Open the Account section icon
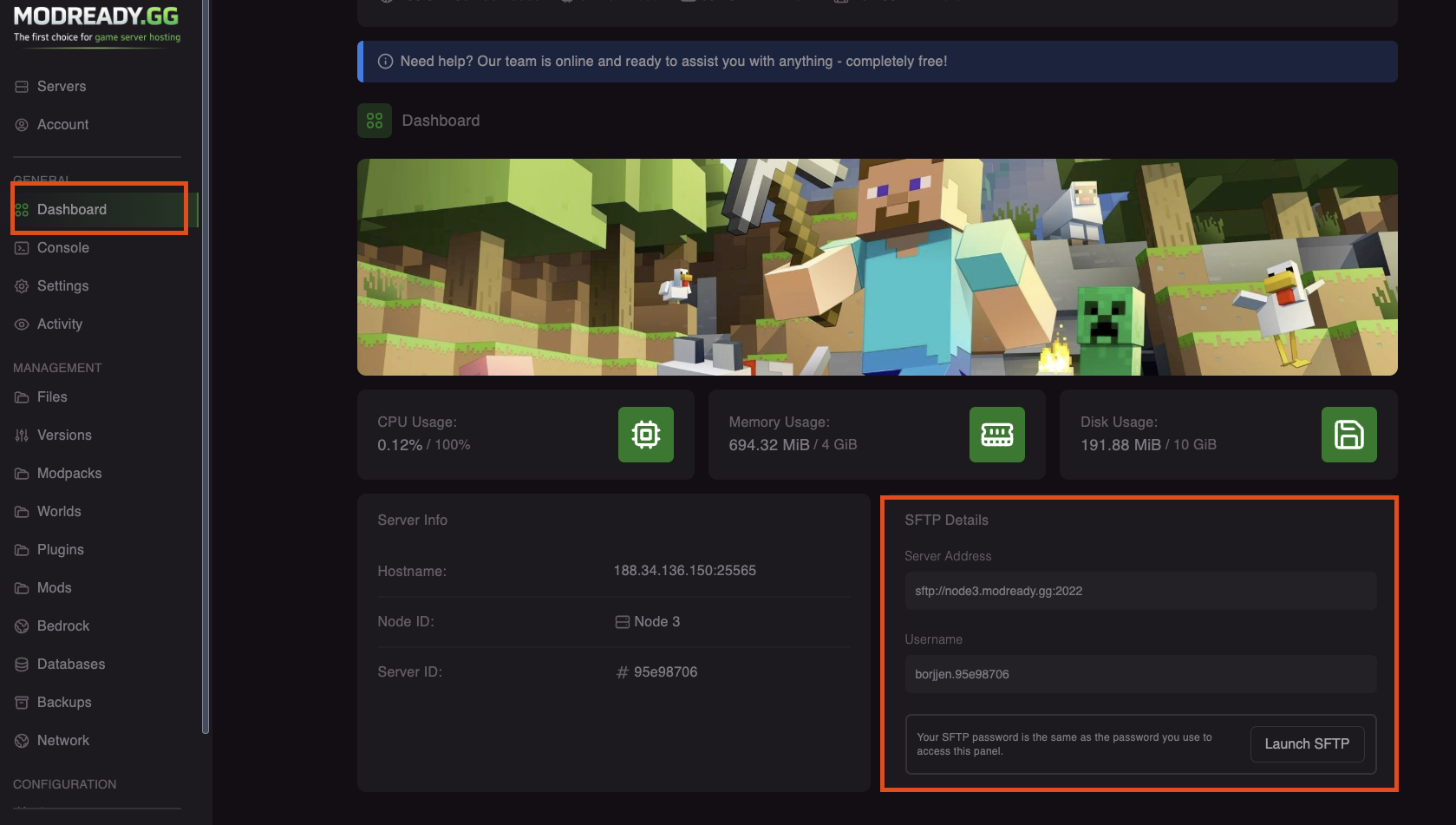Viewport: 1456px width, 825px height. tap(21, 124)
